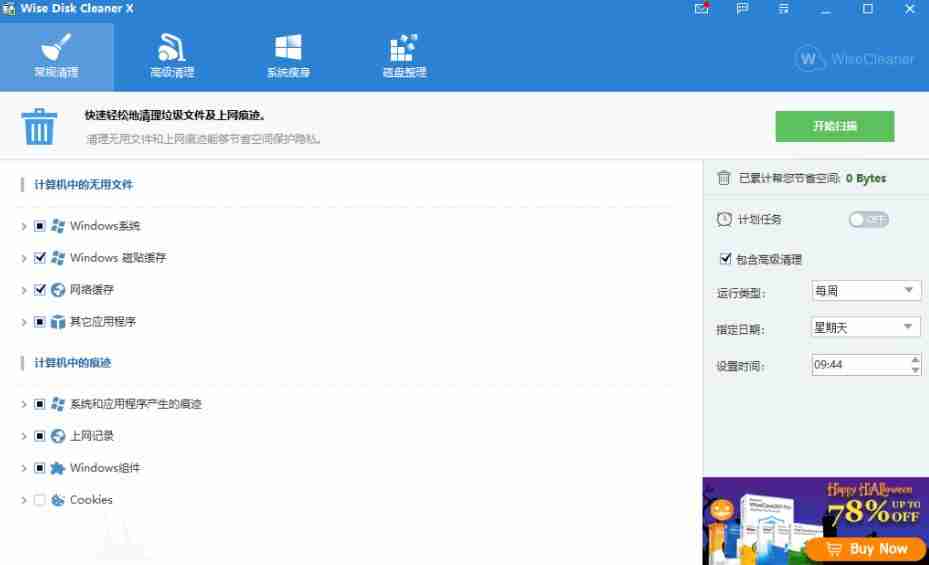The height and width of the screenshot is (565, 929).
Task: Expand the Cookies tree node
Action: (24, 500)
